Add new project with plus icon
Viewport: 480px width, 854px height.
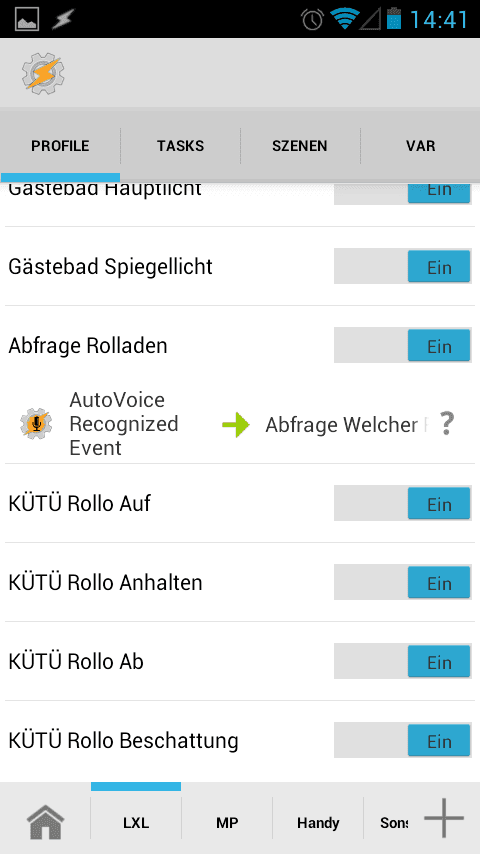(444, 818)
